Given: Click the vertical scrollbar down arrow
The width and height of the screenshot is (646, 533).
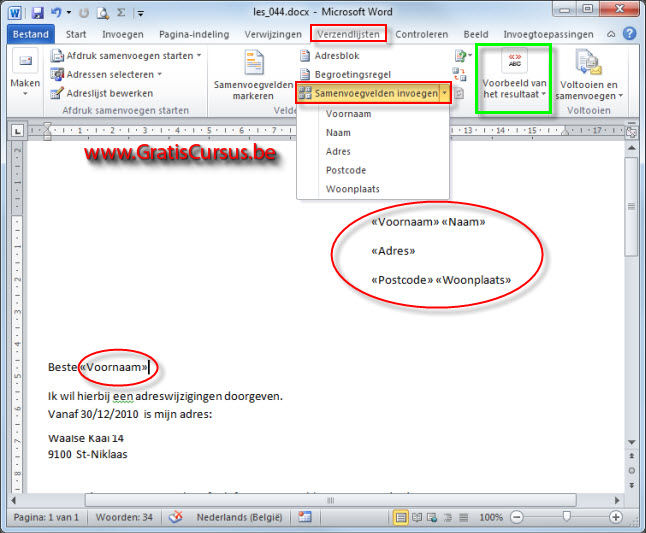Looking at the screenshot, I should pyautogui.click(x=631, y=442).
